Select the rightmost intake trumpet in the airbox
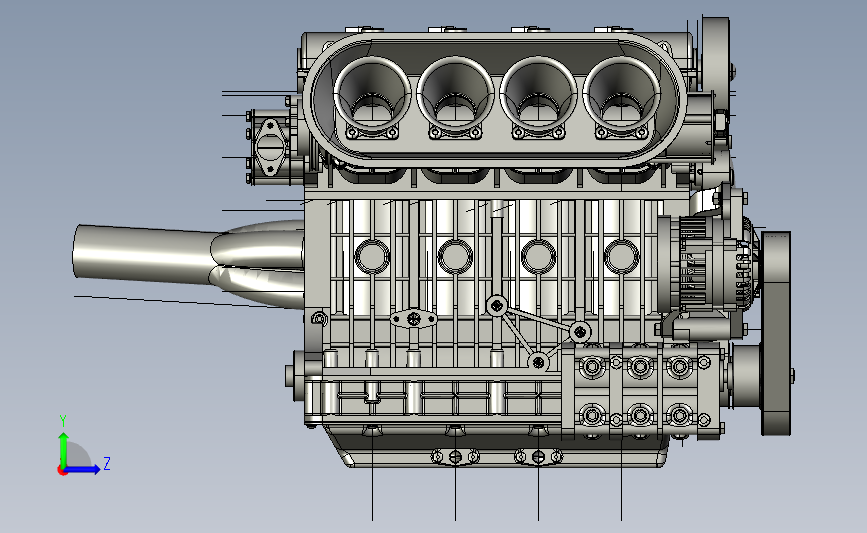The height and width of the screenshot is (533, 867). click(x=621, y=93)
